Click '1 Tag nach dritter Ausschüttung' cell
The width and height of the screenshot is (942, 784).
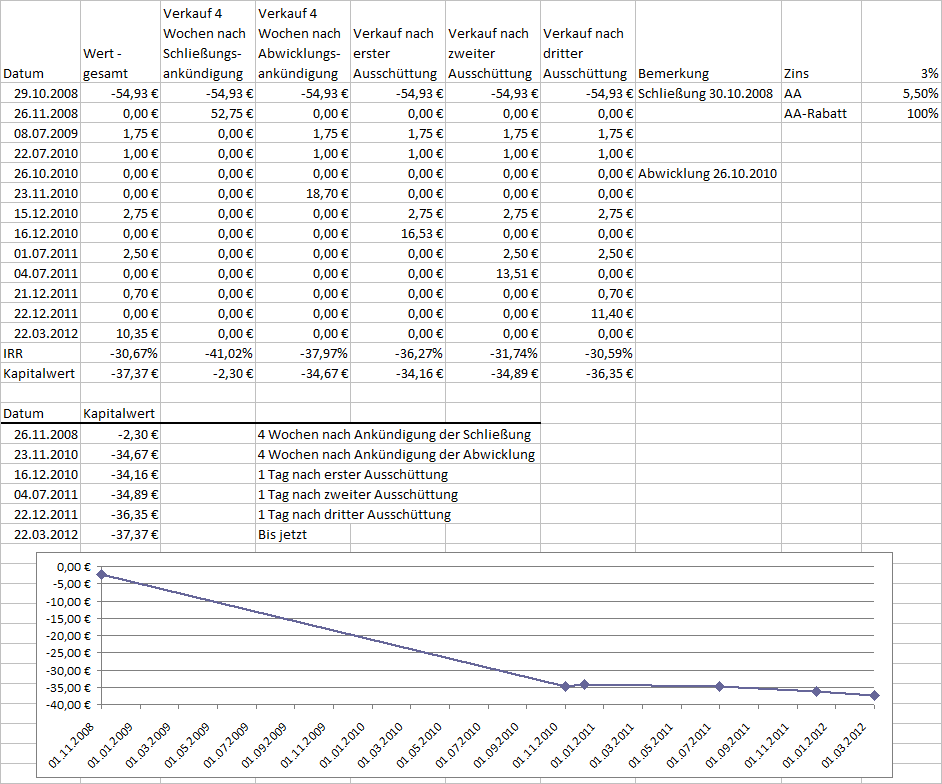pyautogui.click(x=354, y=514)
